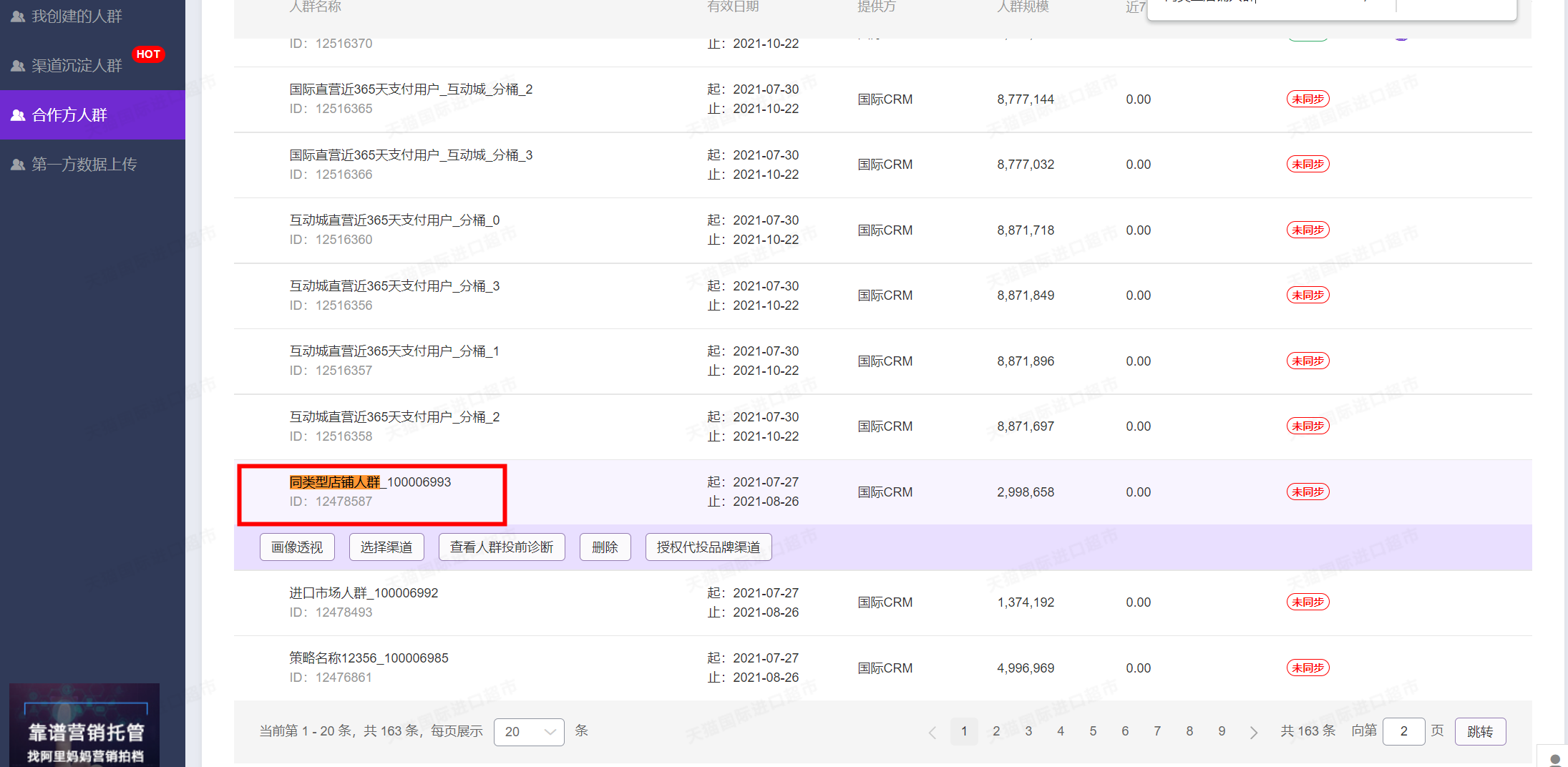Image resolution: width=1568 pixels, height=767 pixels.
Task: Go to previous page arrow
Action: (x=932, y=732)
